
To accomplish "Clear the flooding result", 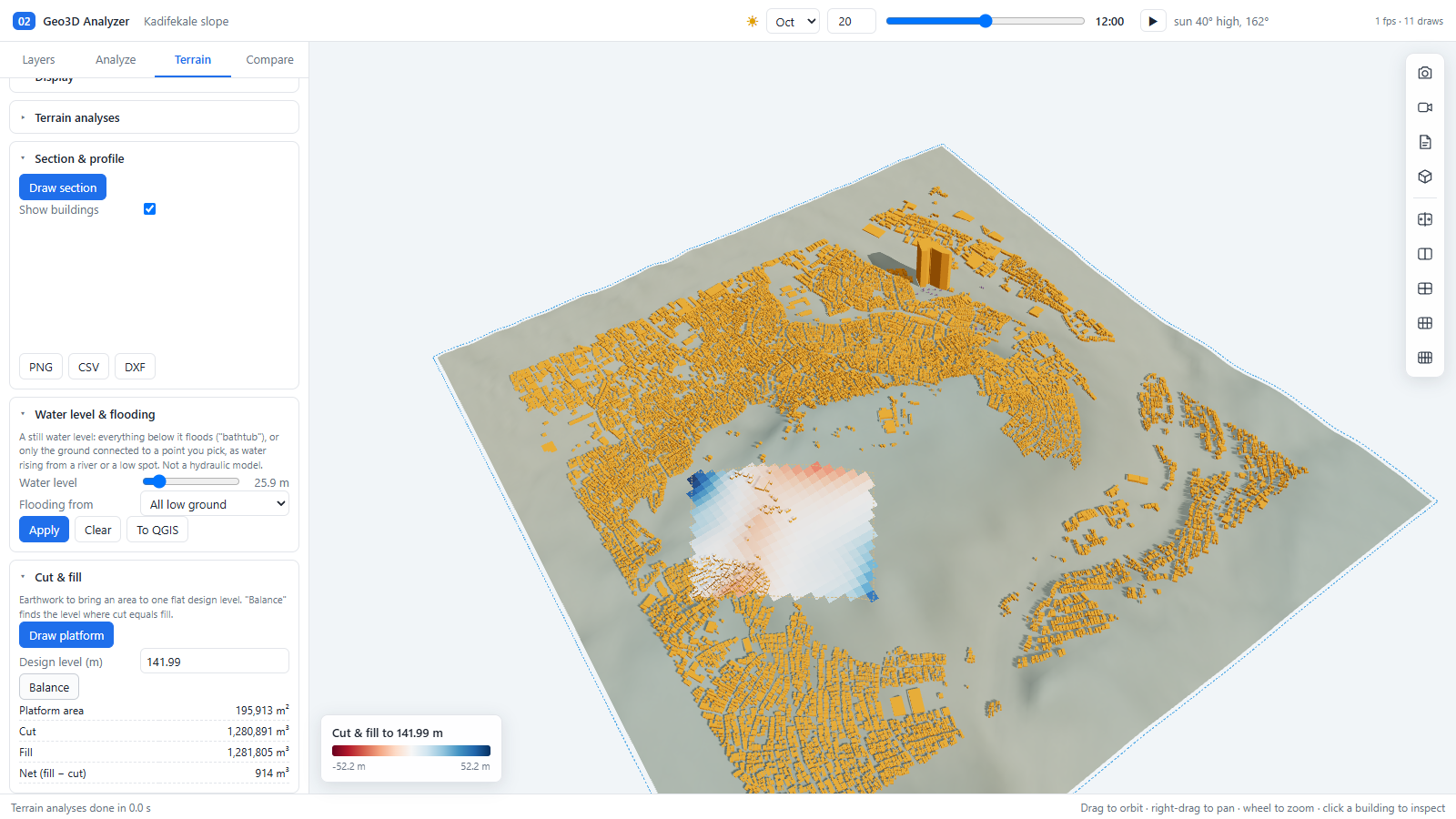I will pos(98,530).
